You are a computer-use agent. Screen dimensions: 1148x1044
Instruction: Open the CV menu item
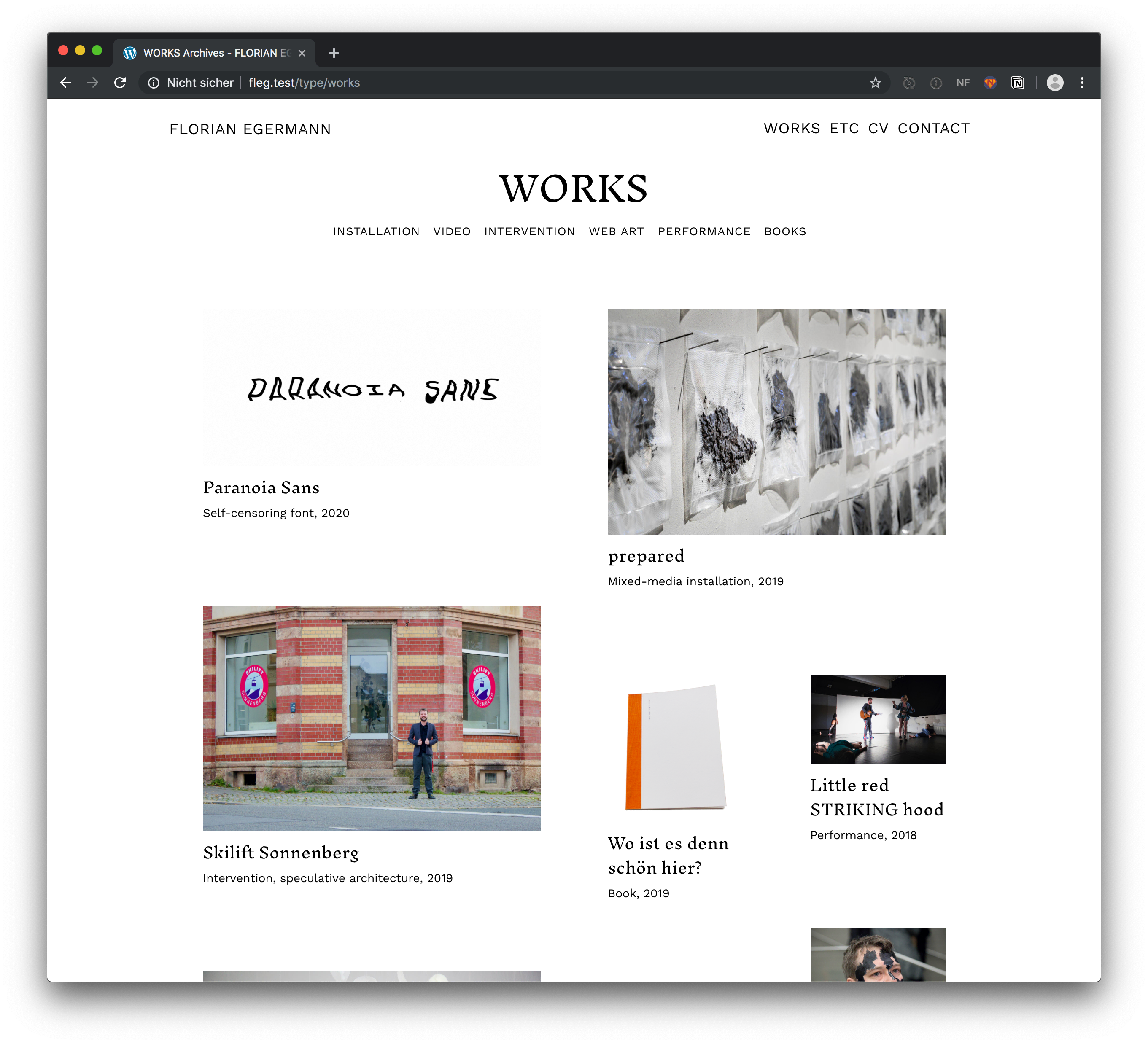878,129
